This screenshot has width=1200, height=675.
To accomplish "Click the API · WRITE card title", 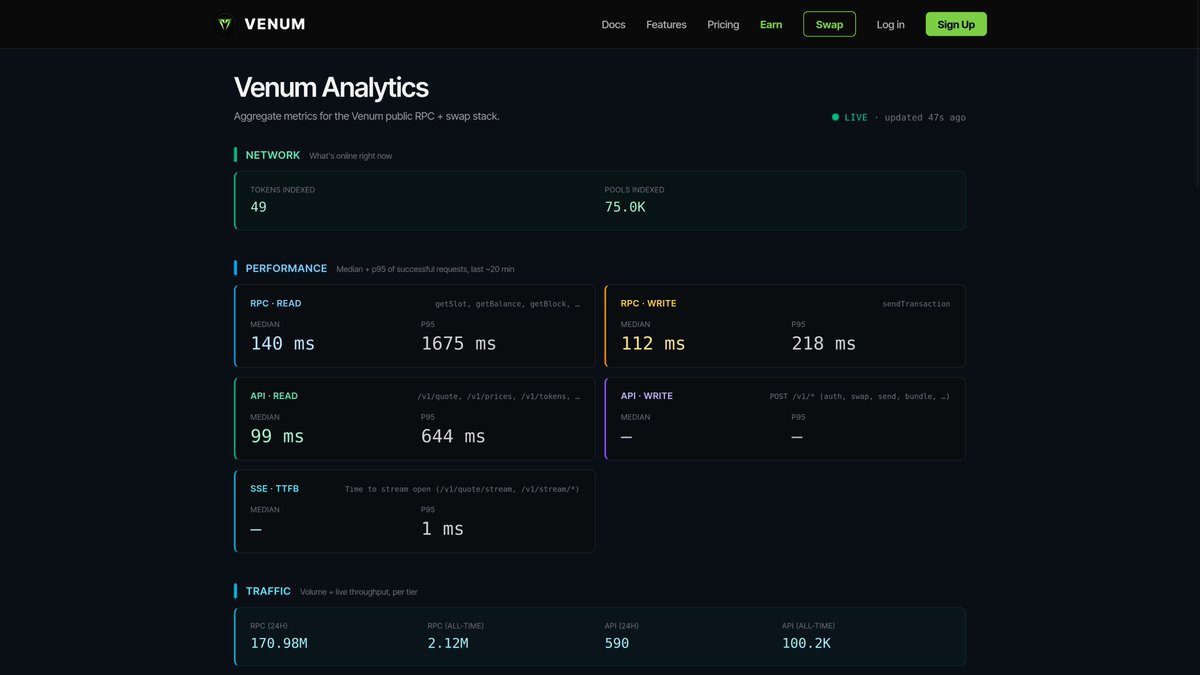I will click(x=647, y=396).
